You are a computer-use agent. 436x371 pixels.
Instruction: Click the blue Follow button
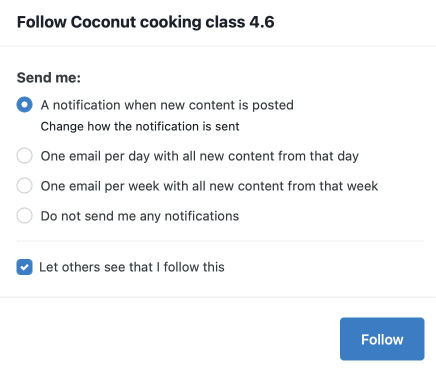coord(382,339)
